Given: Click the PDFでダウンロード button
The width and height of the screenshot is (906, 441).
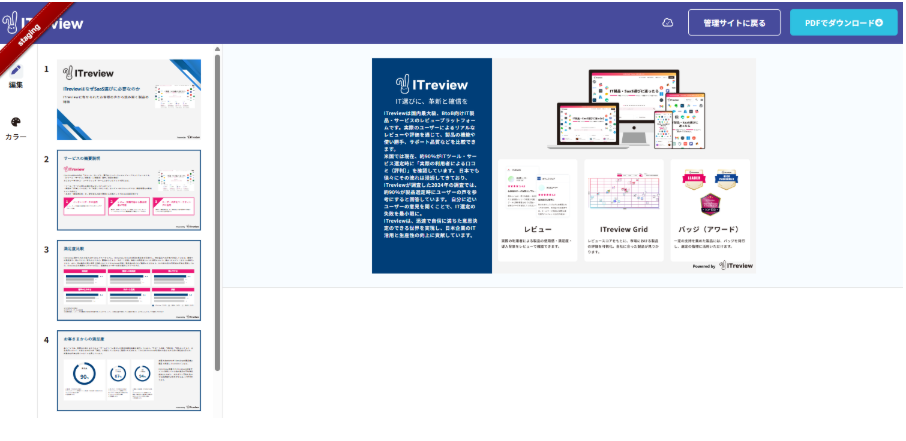Looking at the screenshot, I should 843,23.
